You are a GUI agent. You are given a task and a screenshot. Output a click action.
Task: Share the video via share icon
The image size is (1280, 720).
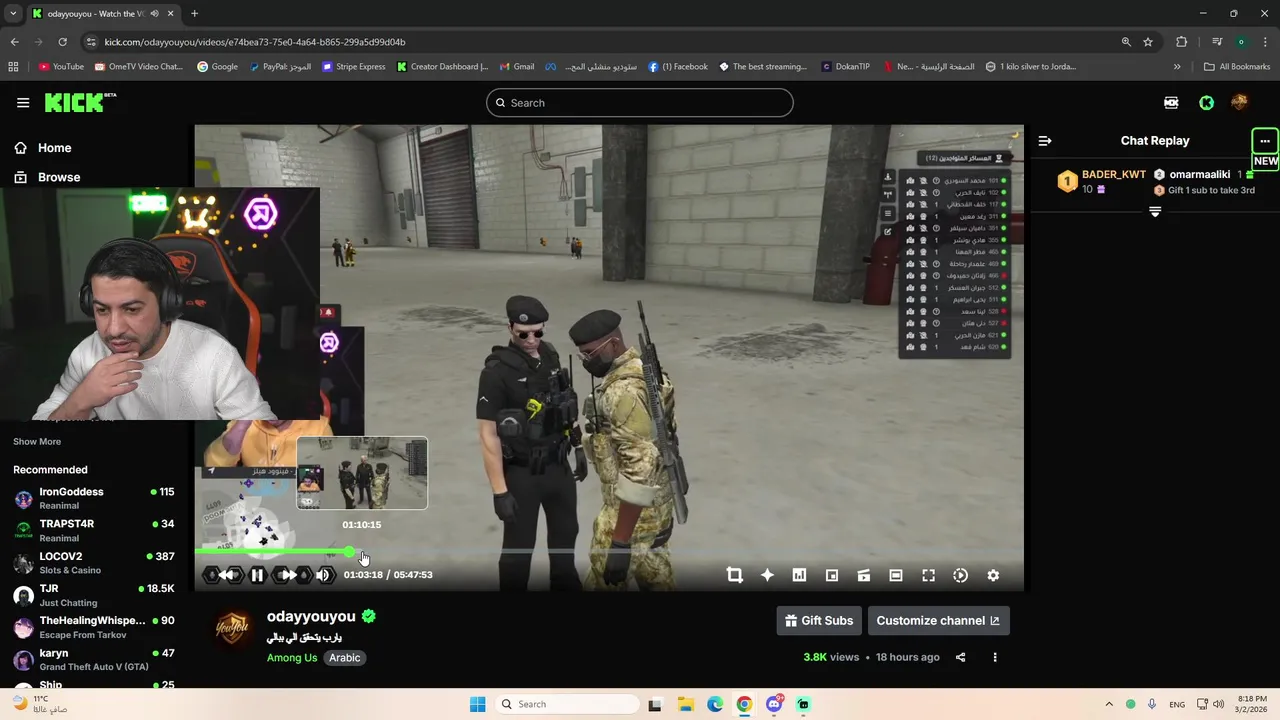click(960, 657)
